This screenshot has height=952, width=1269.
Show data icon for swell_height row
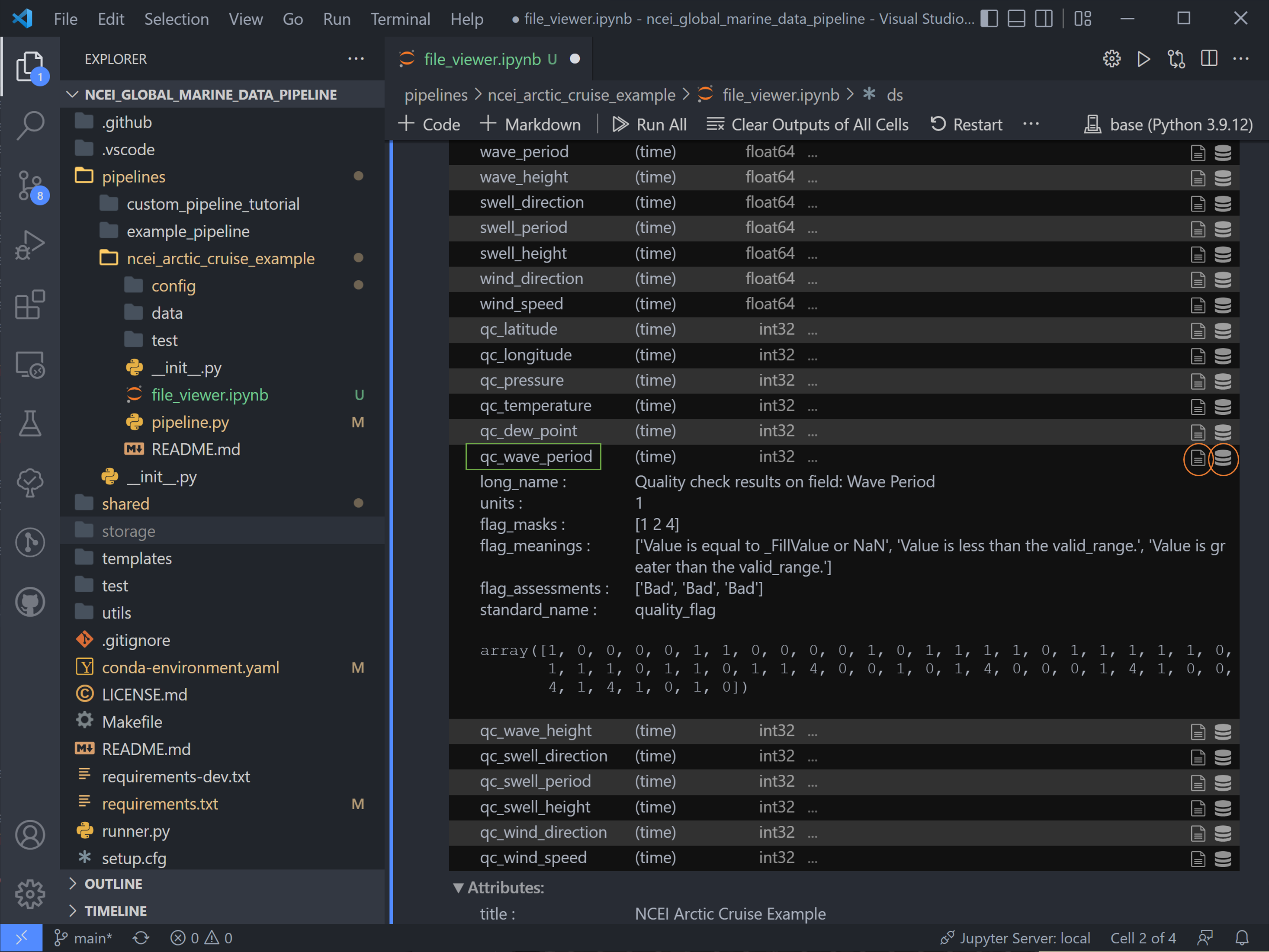(1223, 254)
